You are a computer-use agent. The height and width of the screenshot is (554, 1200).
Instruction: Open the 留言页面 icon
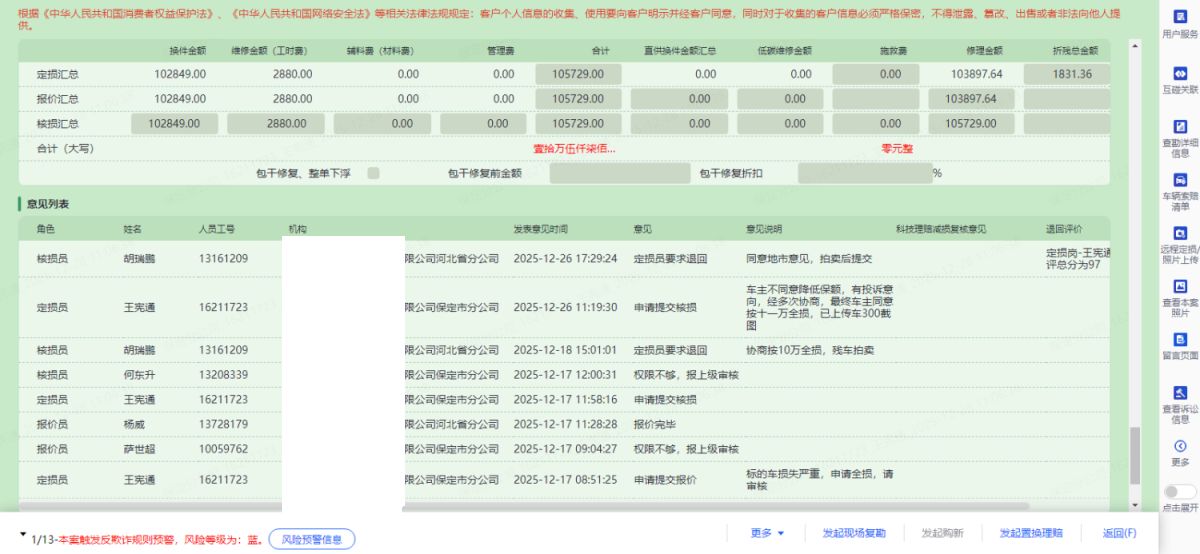click(x=1180, y=340)
